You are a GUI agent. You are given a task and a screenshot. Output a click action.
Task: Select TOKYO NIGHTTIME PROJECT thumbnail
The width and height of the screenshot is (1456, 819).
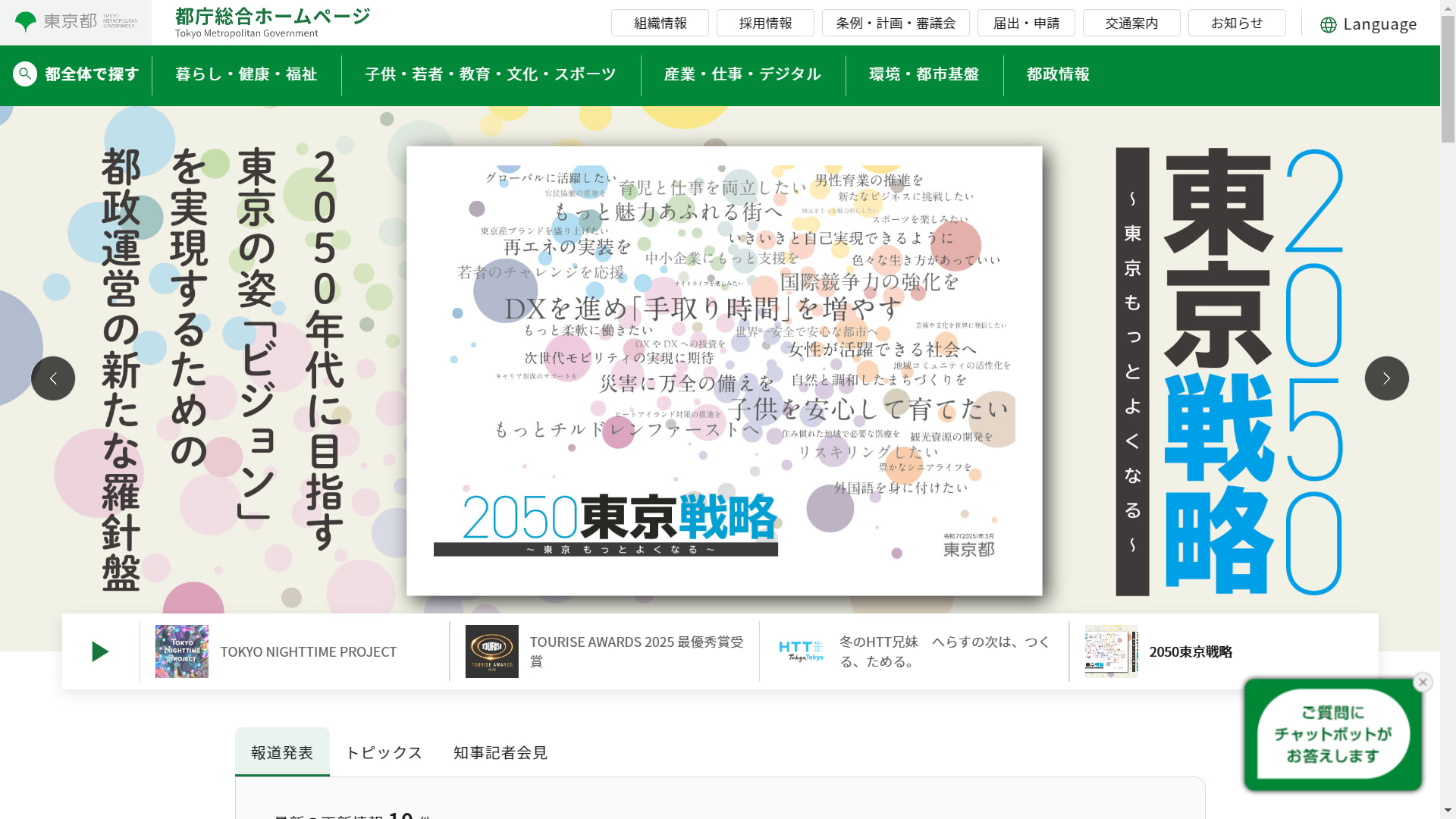click(x=182, y=651)
